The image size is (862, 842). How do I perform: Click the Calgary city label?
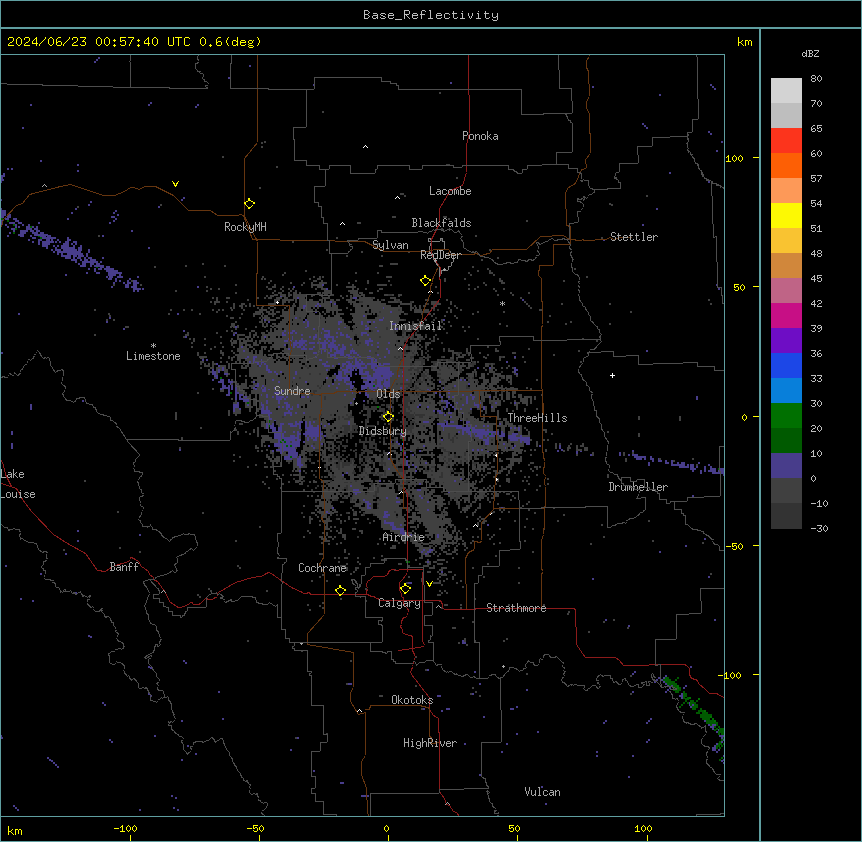point(400,603)
